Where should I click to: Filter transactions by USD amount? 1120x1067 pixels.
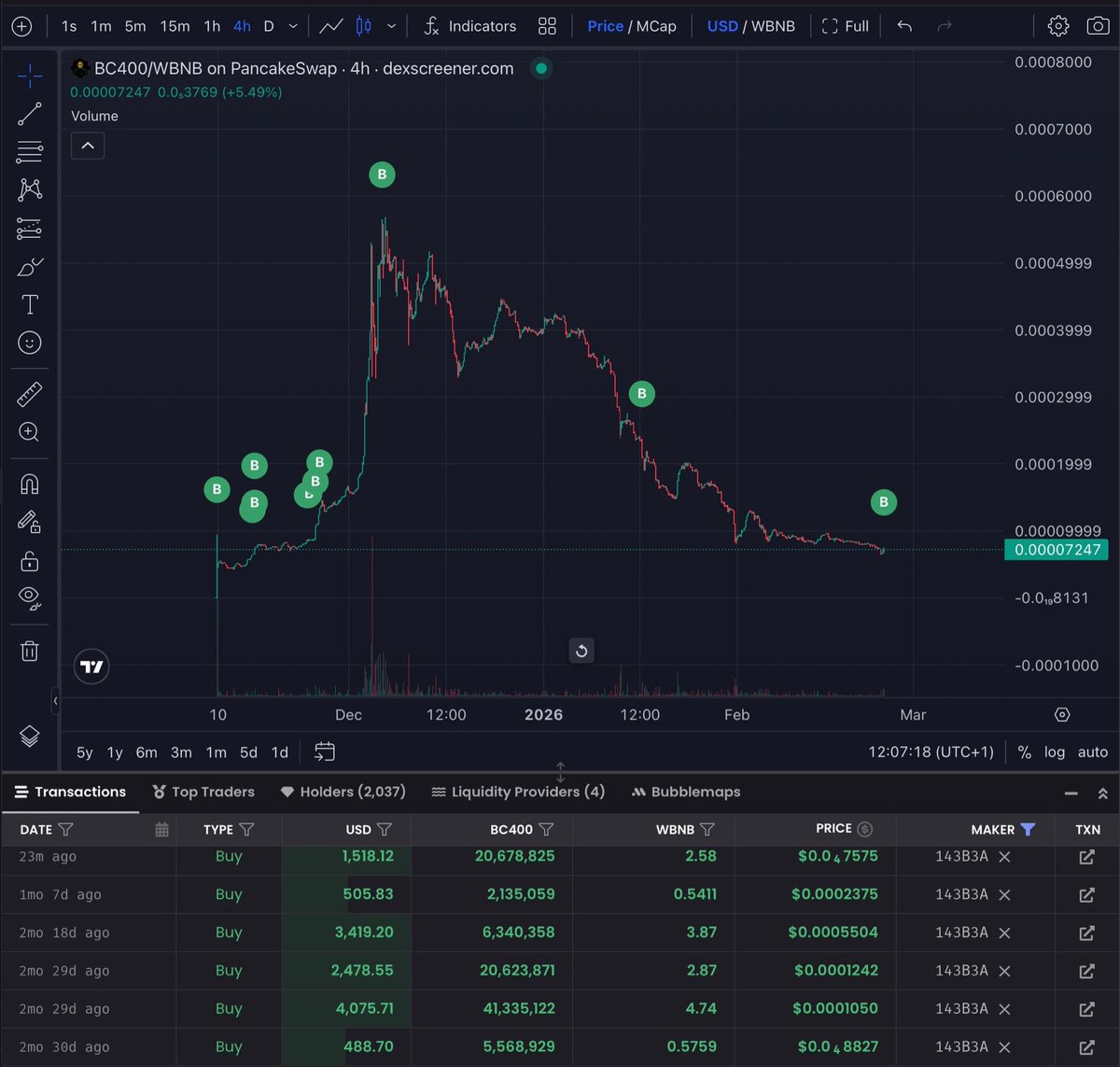(x=385, y=829)
